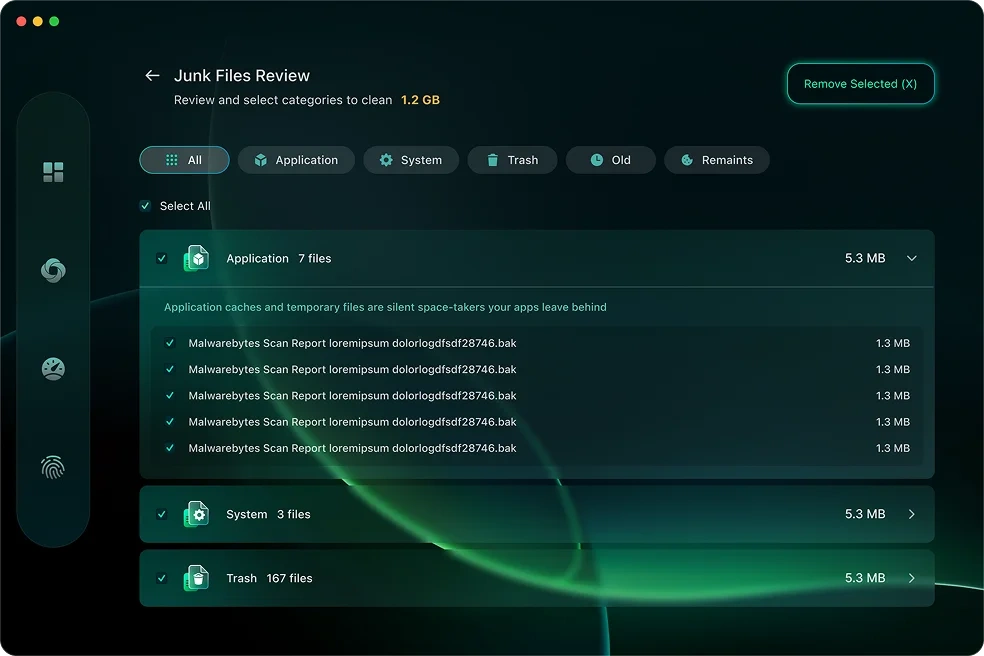Uncheck the Select All checkbox
984x656 pixels.
pyautogui.click(x=145, y=205)
